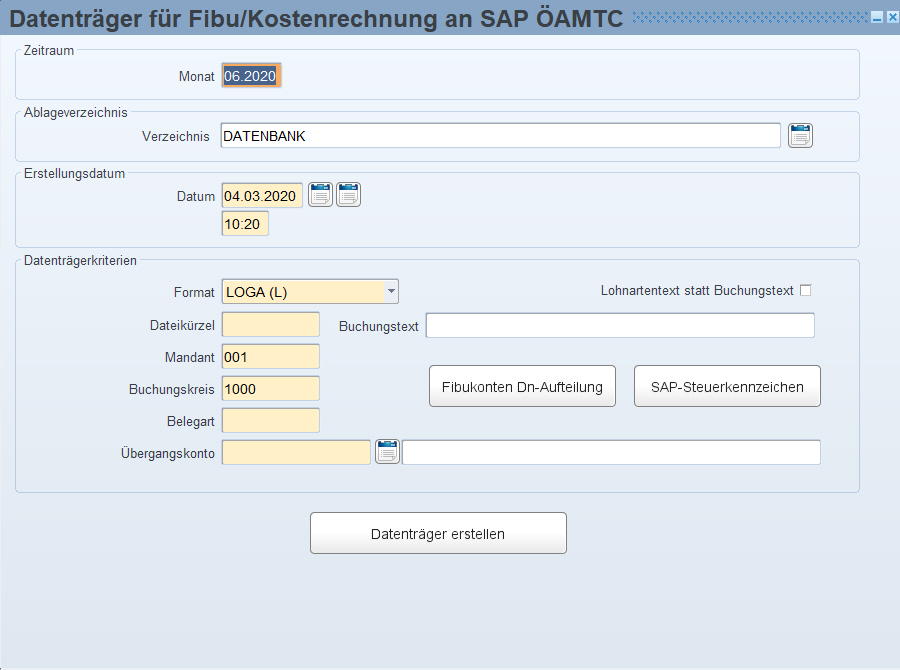Select the Mandant field with 001
Viewport: 900px width, 670px height.
(x=271, y=357)
